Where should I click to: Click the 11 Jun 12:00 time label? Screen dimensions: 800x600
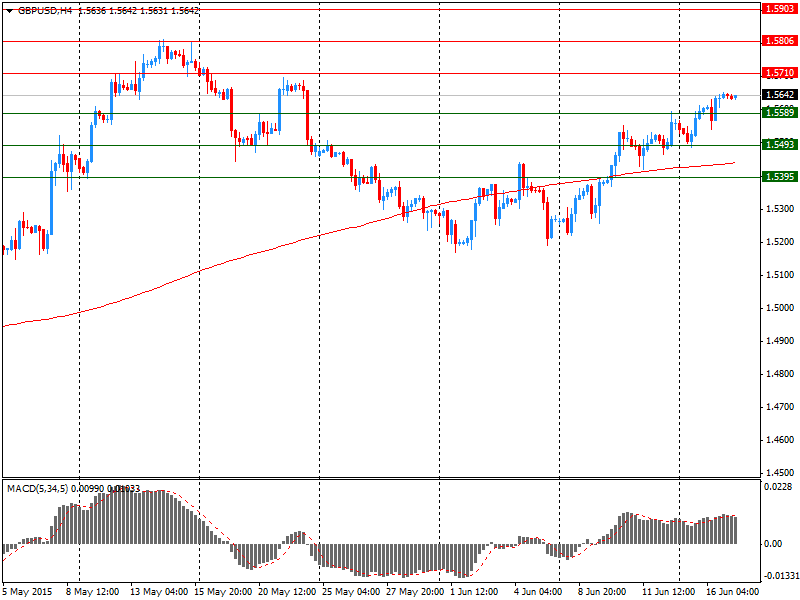pos(669,592)
